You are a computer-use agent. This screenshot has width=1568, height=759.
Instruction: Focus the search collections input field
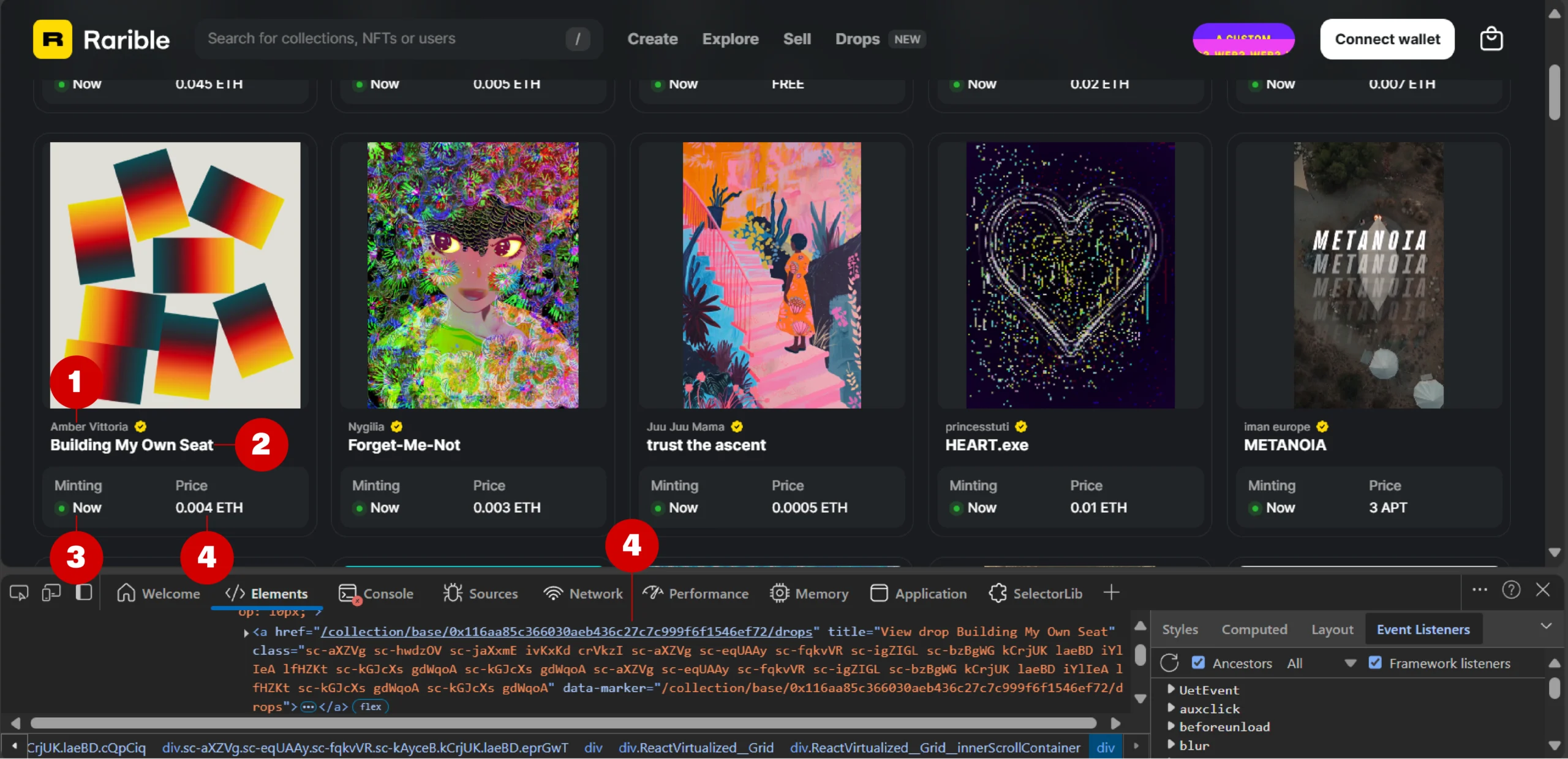point(399,39)
